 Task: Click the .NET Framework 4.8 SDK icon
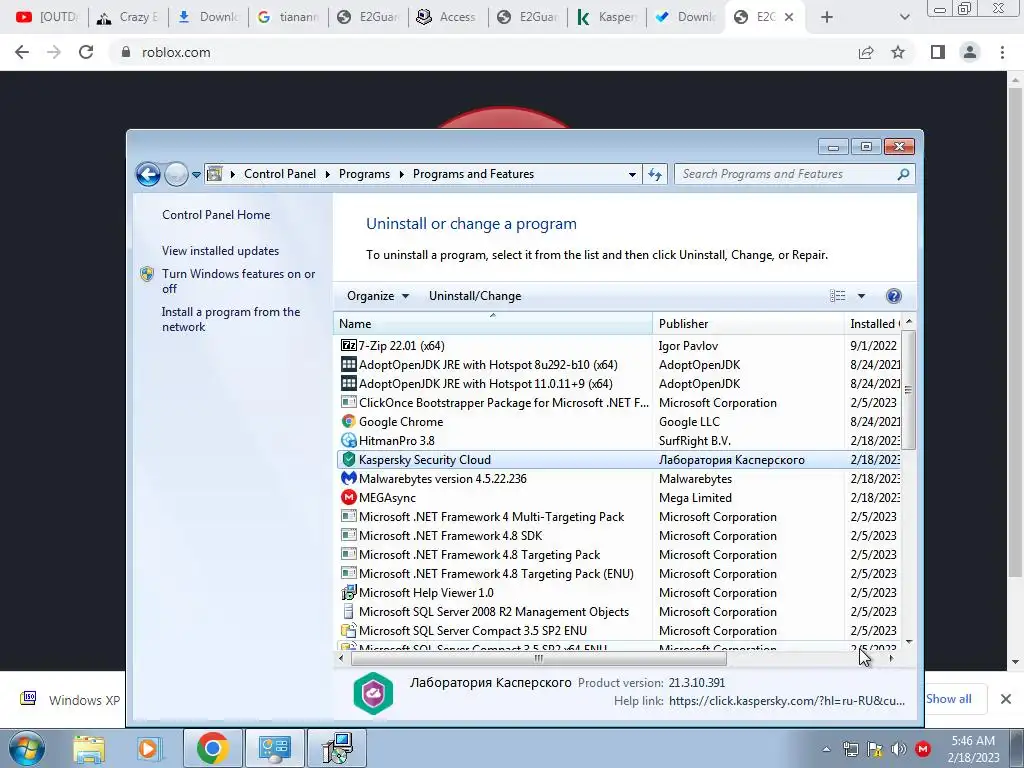point(349,536)
